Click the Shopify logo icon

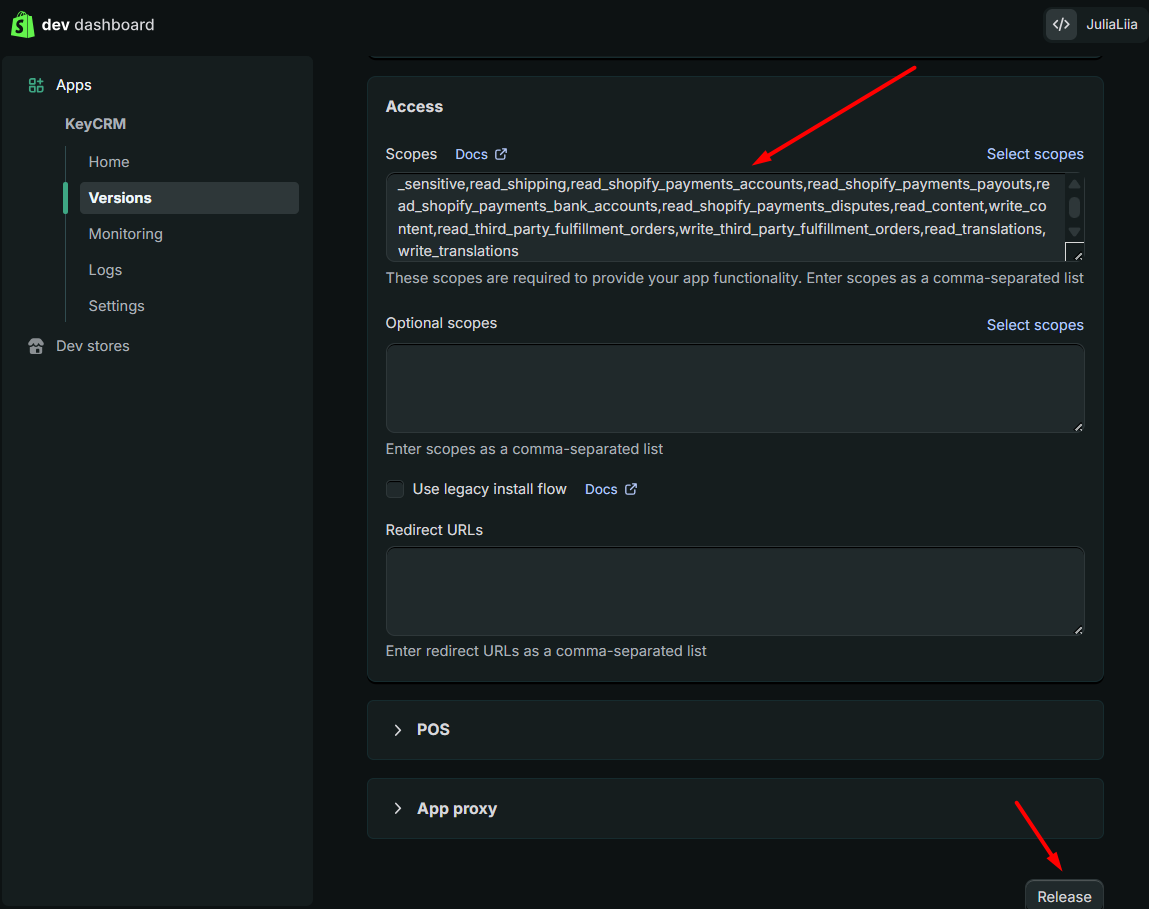coord(22,25)
